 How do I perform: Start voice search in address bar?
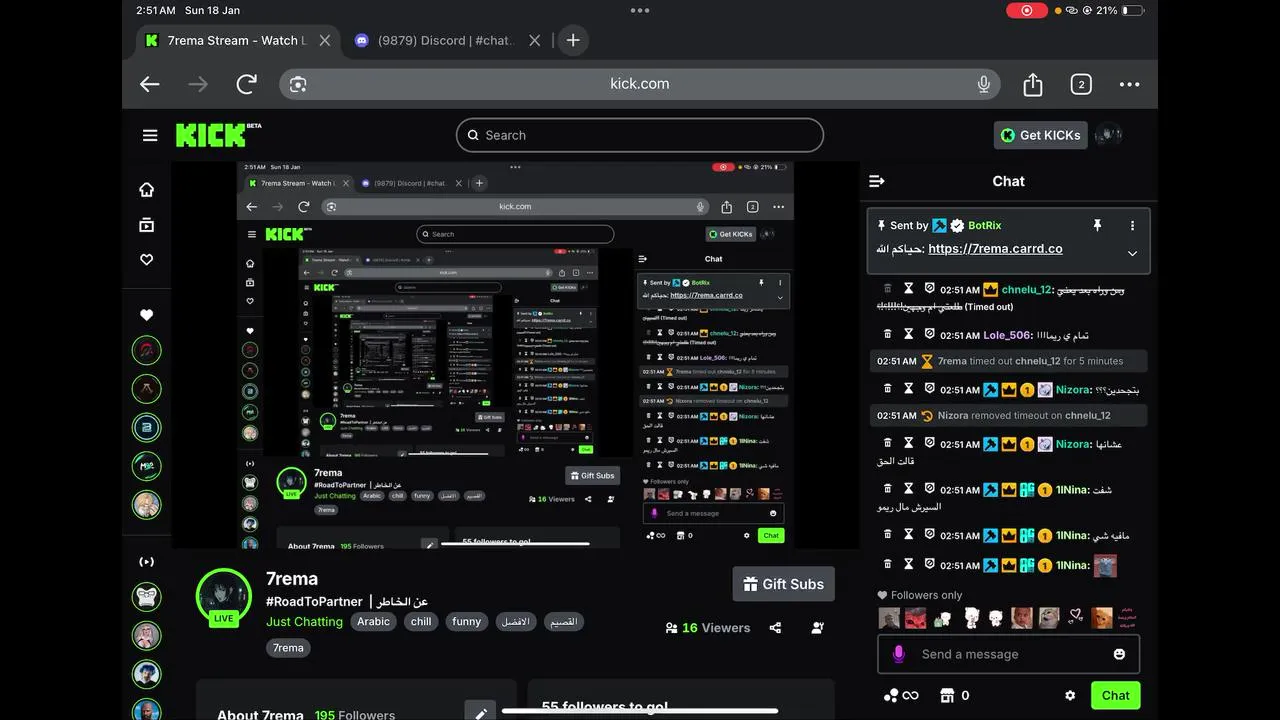984,84
